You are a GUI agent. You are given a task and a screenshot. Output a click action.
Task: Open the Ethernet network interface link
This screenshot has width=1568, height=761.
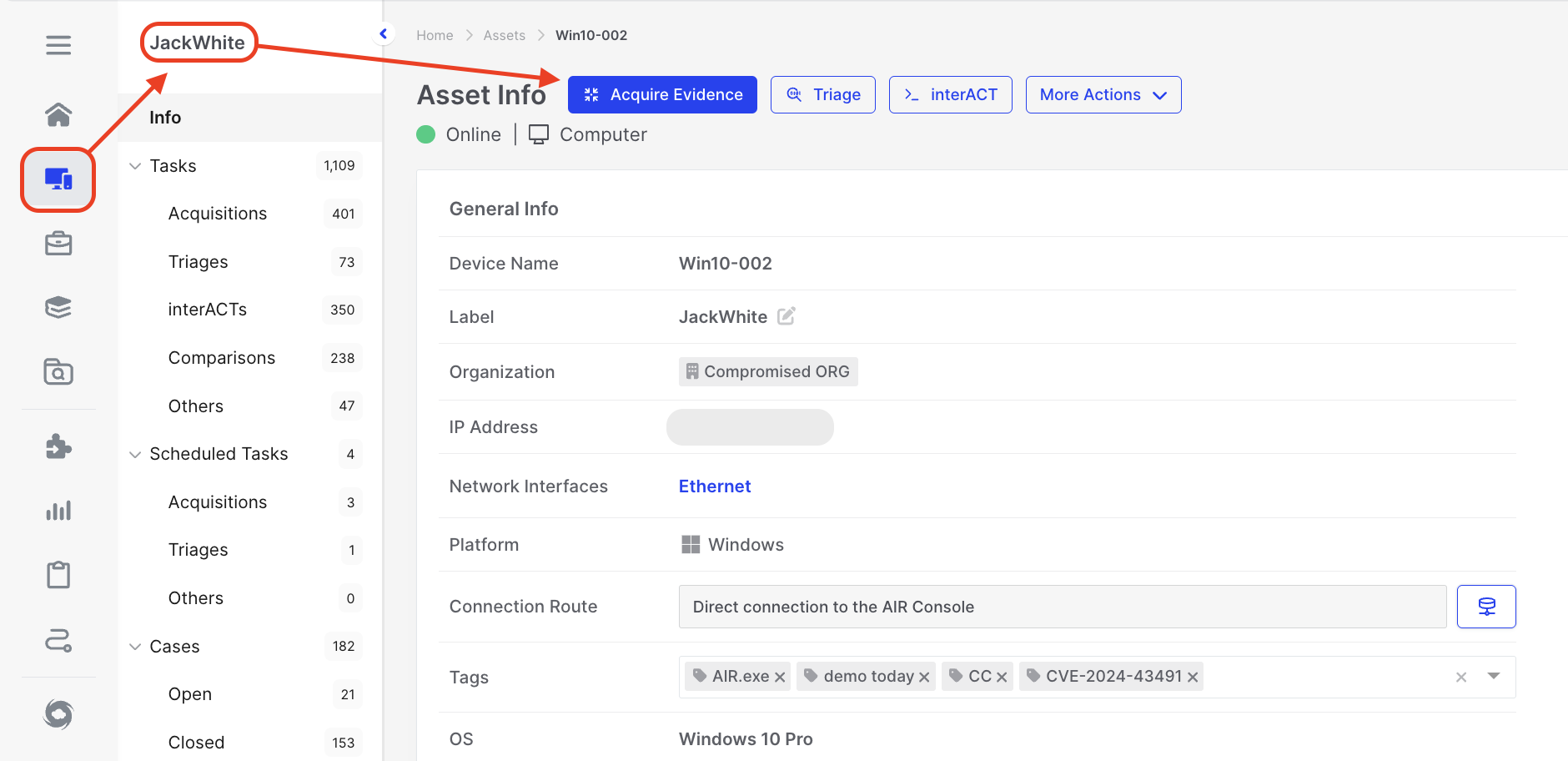tap(715, 486)
